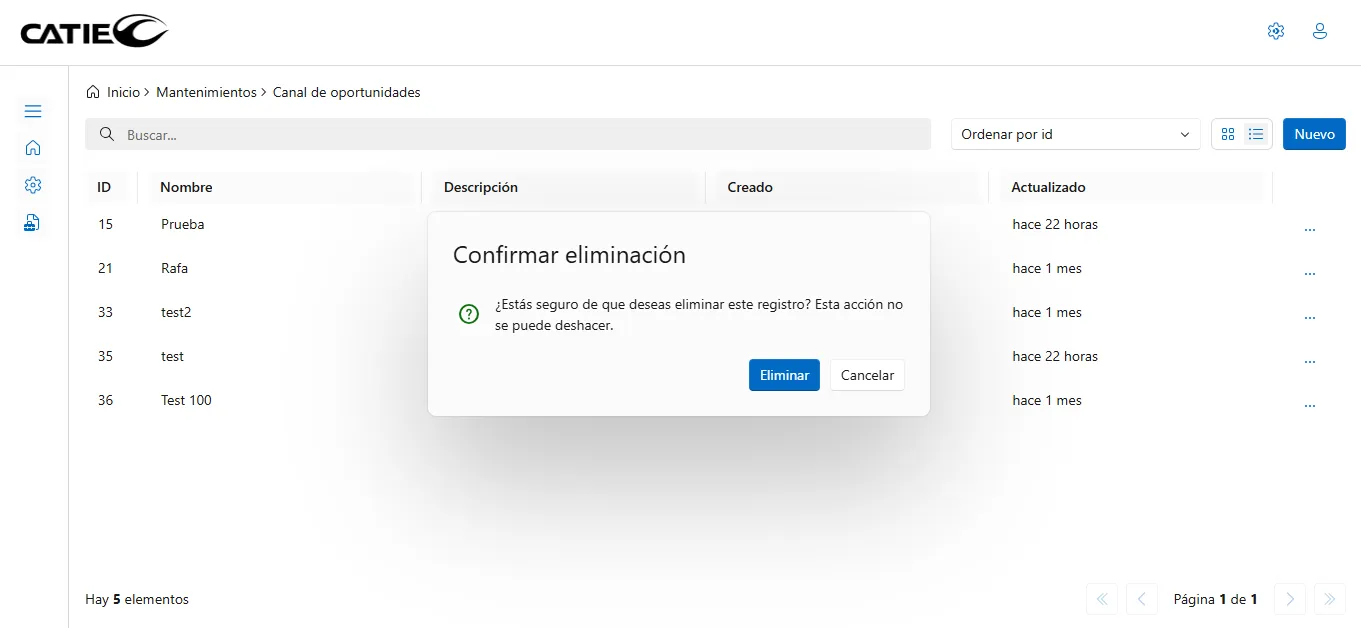Open the sidebar document report icon
The height and width of the screenshot is (628, 1361).
click(33, 223)
